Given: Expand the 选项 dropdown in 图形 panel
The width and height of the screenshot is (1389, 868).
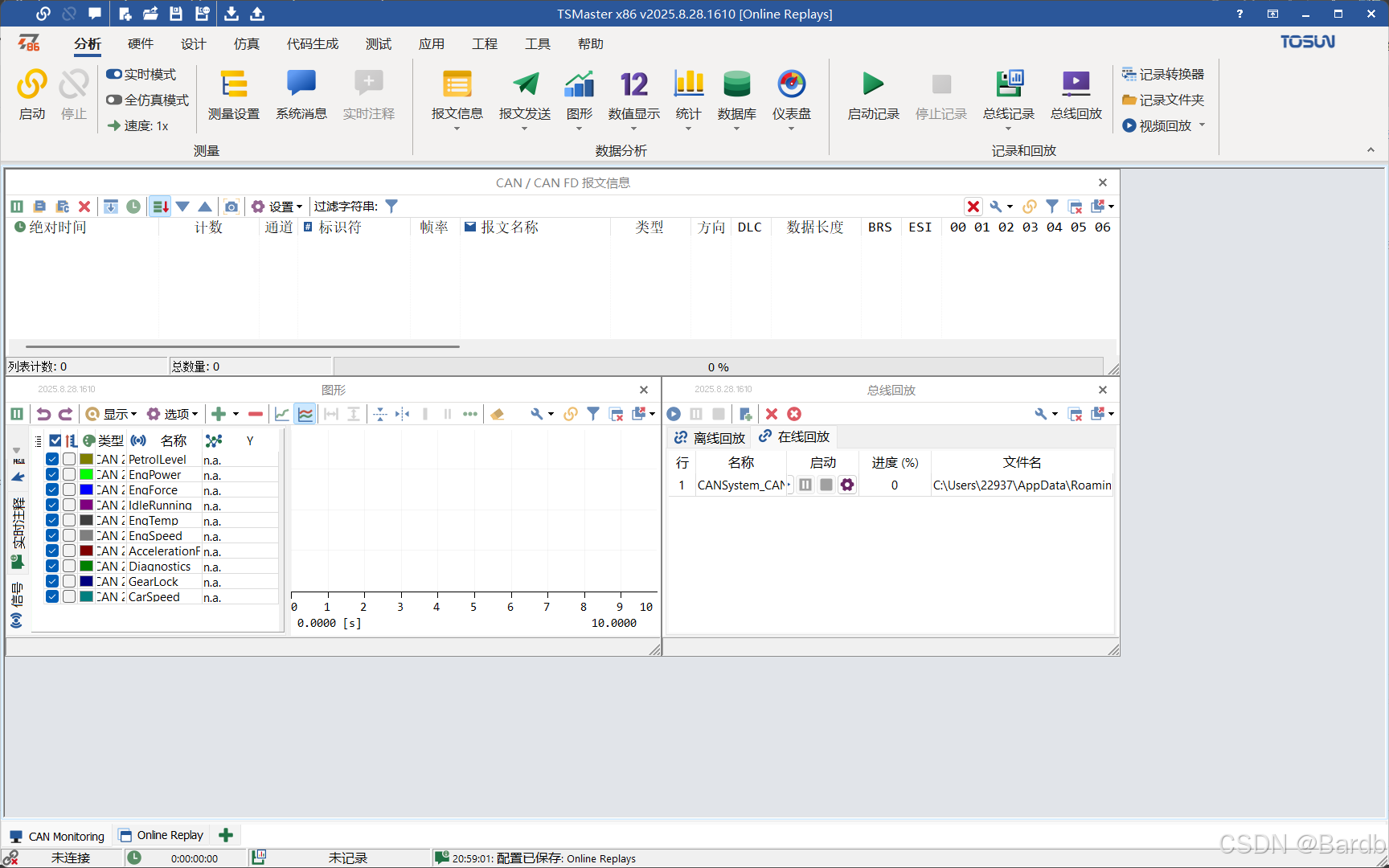Looking at the screenshot, I should [173, 414].
